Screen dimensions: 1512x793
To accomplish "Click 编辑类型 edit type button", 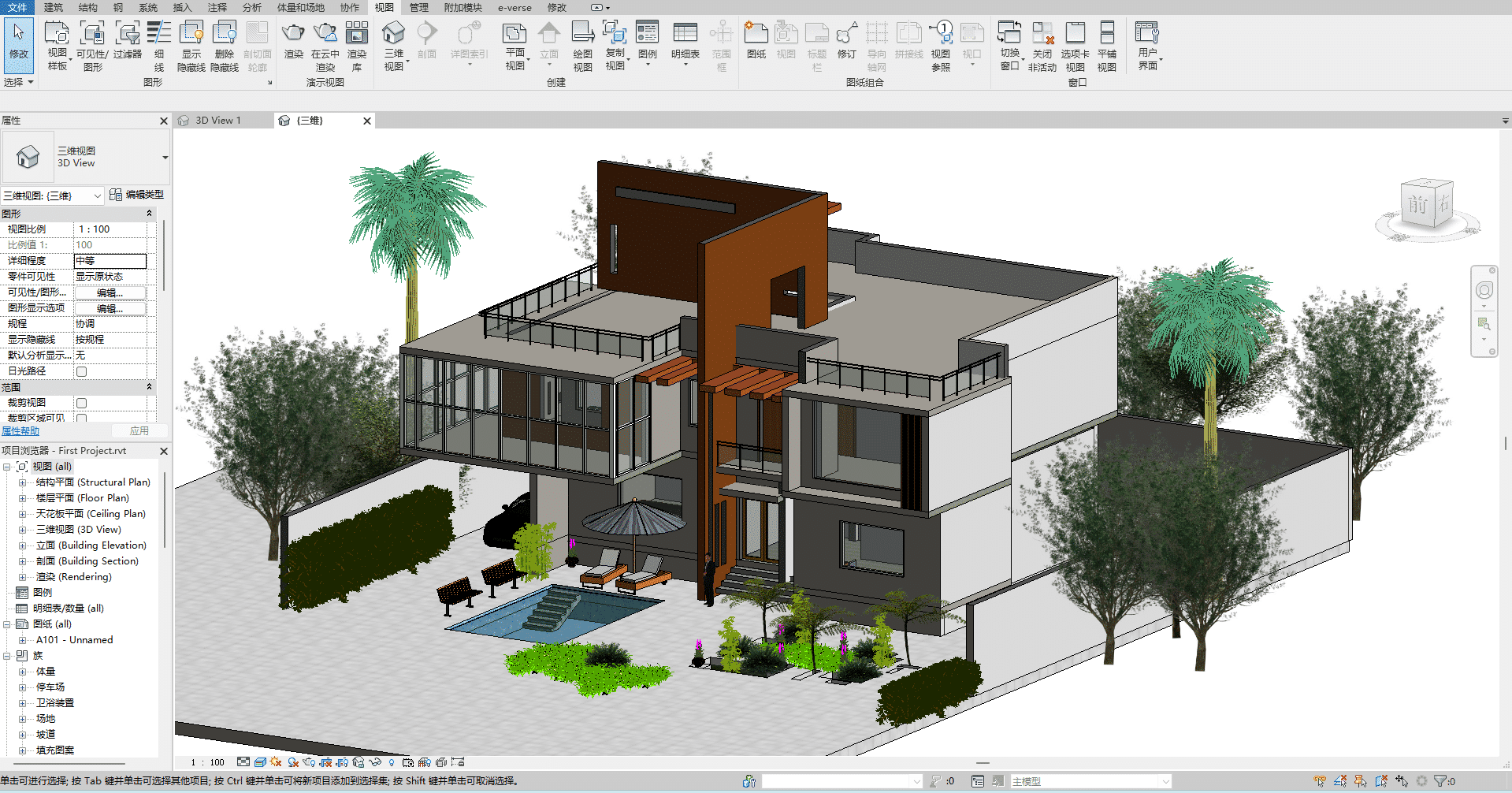I will [137, 195].
